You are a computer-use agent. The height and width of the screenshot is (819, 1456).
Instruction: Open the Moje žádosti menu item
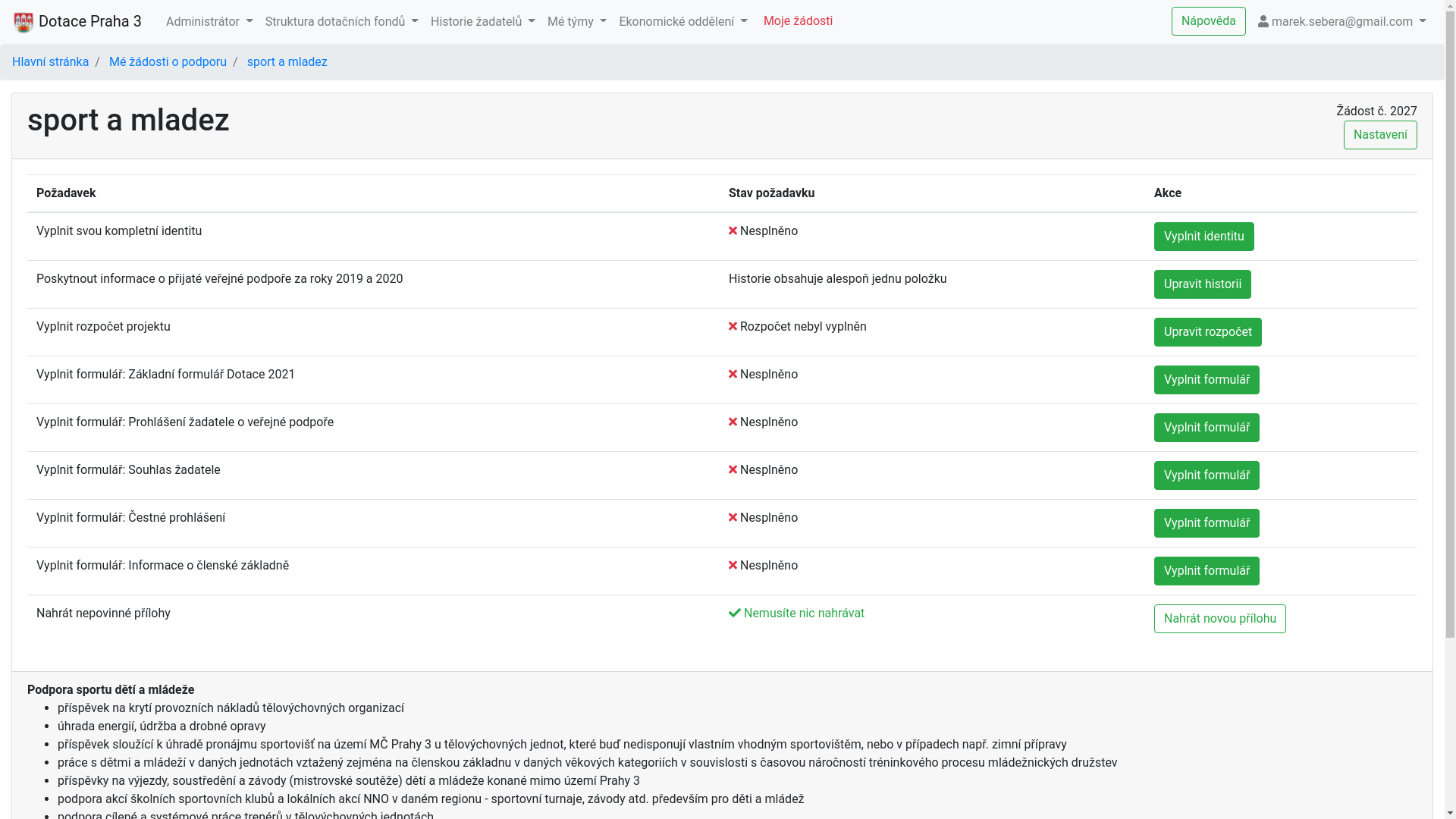tap(798, 21)
